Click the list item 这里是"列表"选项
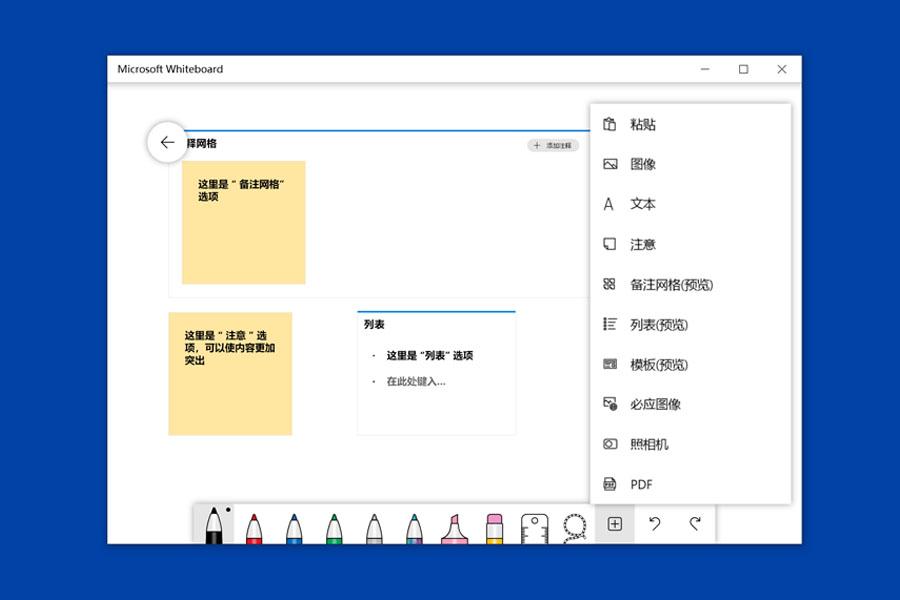The height and width of the screenshot is (600, 900). coord(429,356)
